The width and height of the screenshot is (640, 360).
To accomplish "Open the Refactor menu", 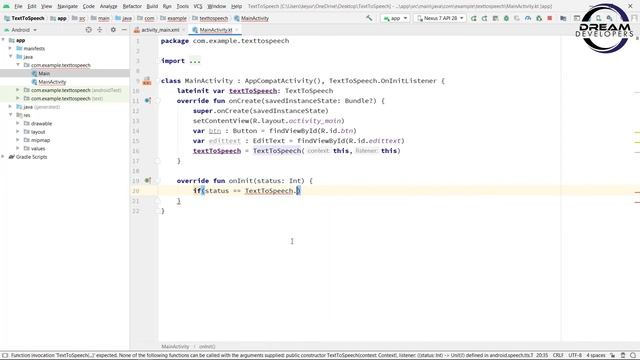I will click(132, 6).
